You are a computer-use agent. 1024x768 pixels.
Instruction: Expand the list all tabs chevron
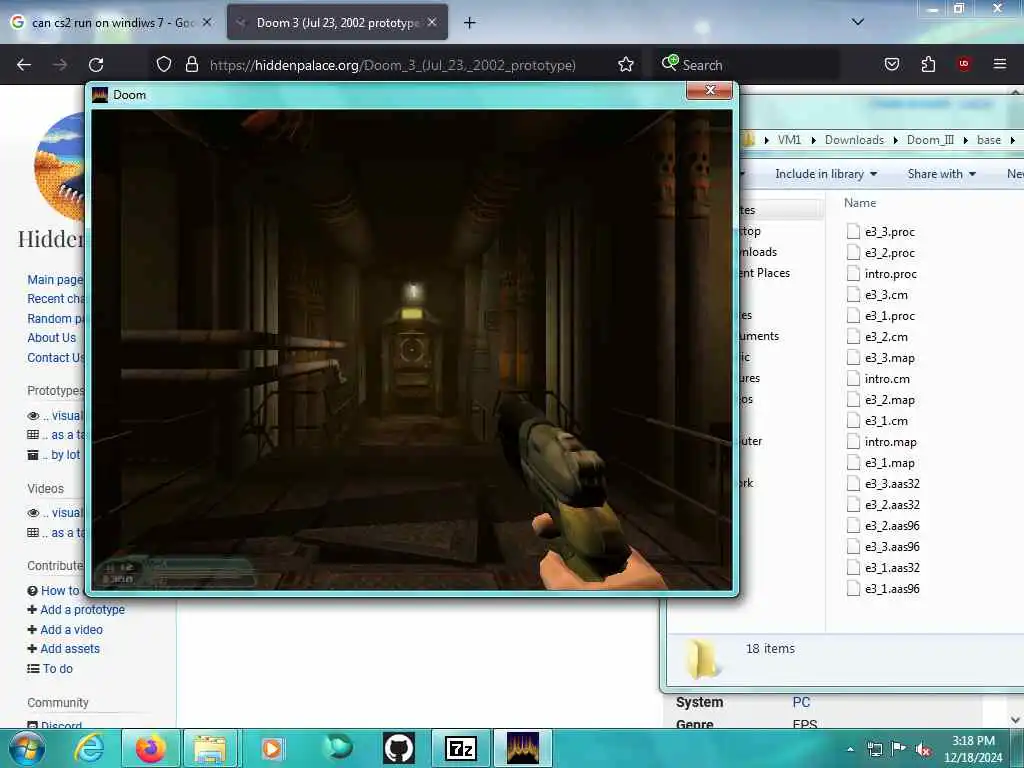click(857, 22)
